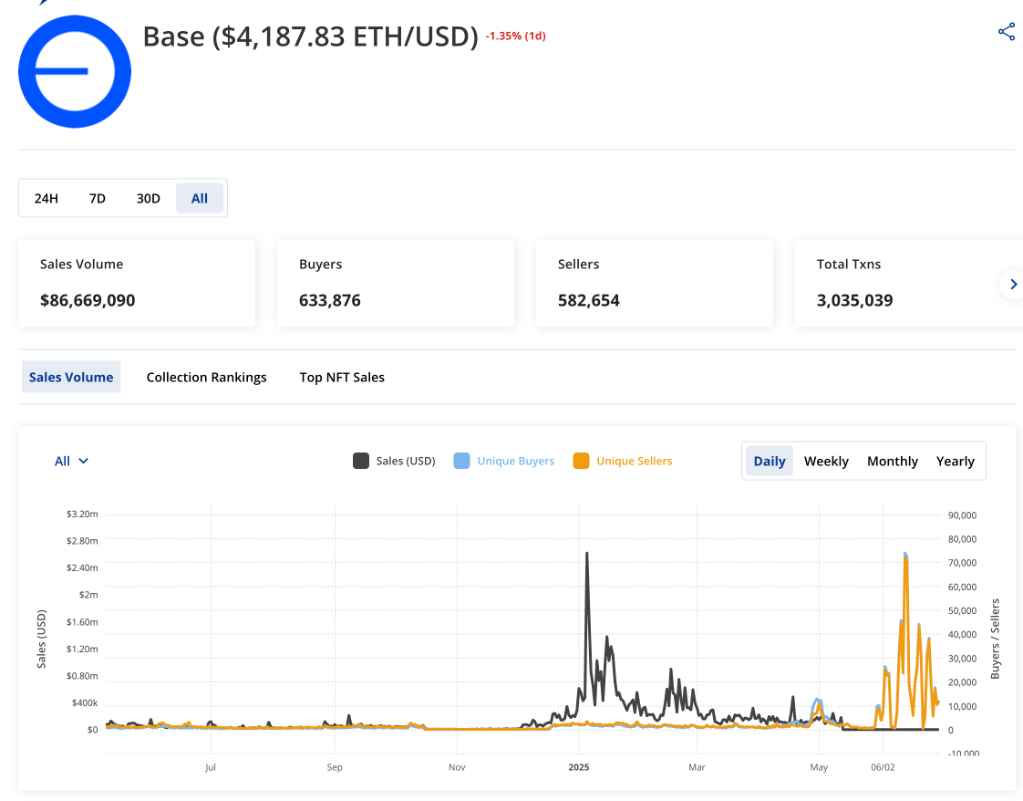Set chart interval to Yearly
Screen dimensions: 1023x801
(955, 461)
